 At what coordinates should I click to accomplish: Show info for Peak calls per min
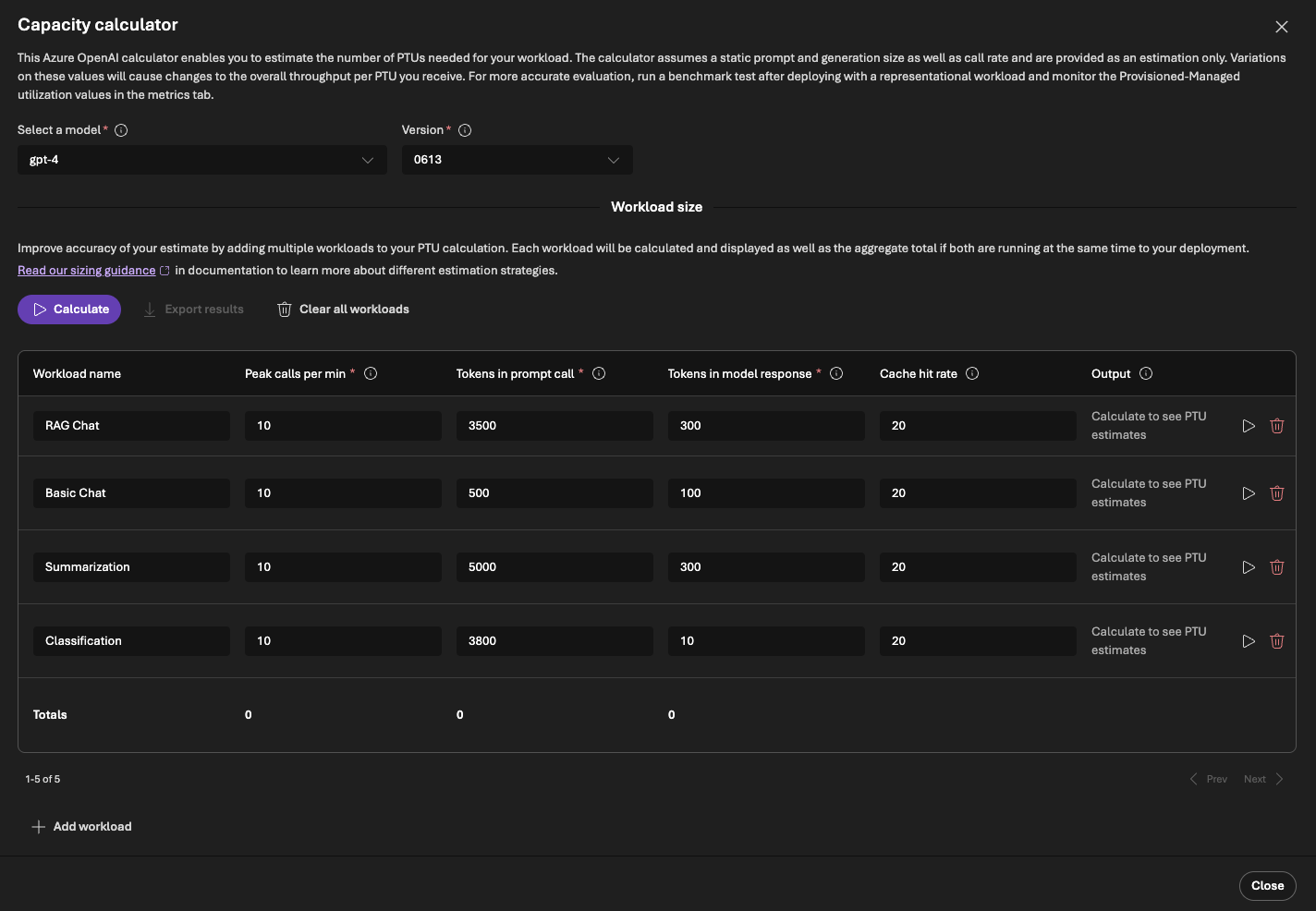tap(371, 373)
